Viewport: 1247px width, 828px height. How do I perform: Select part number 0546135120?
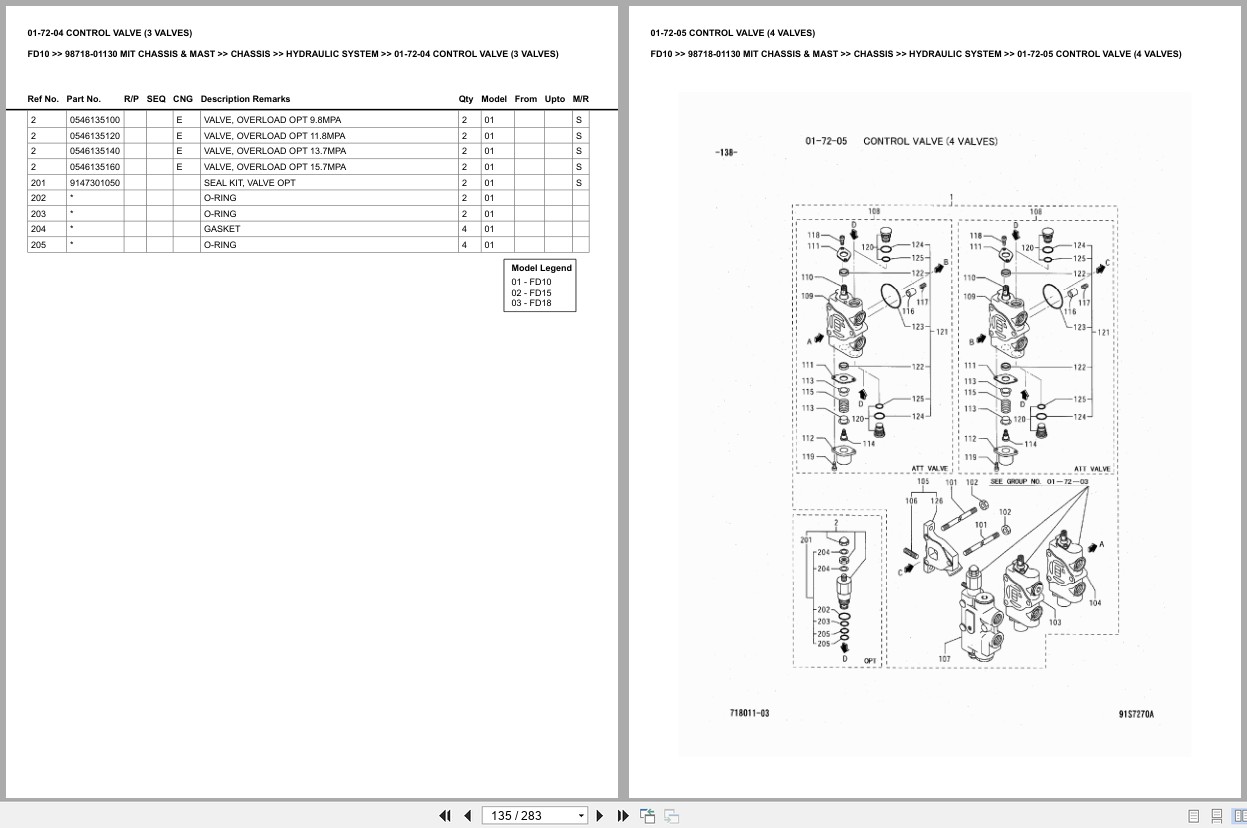(x=95, y=135)
